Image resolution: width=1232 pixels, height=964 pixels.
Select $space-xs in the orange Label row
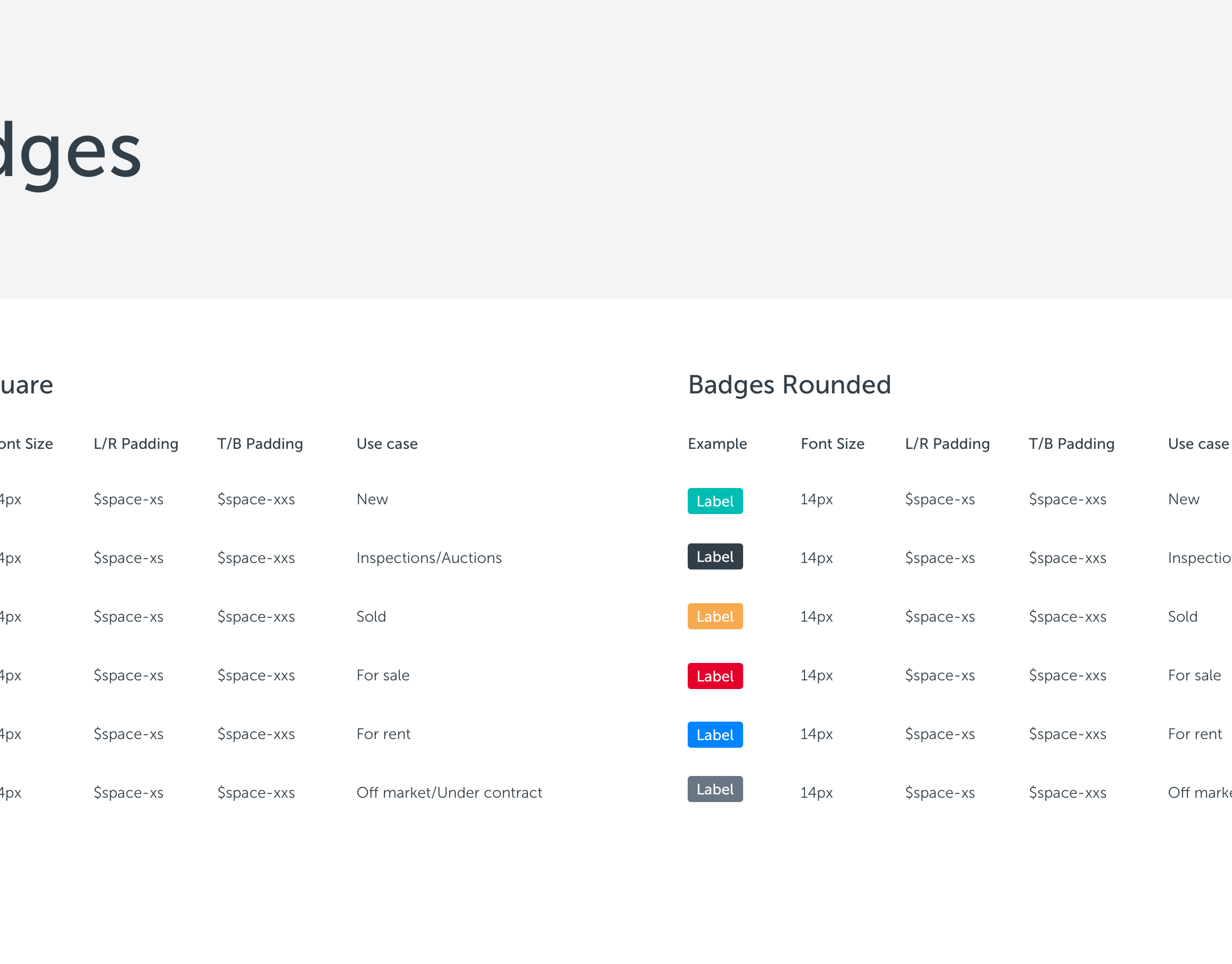pyautogui.click(x=940, y=616)
